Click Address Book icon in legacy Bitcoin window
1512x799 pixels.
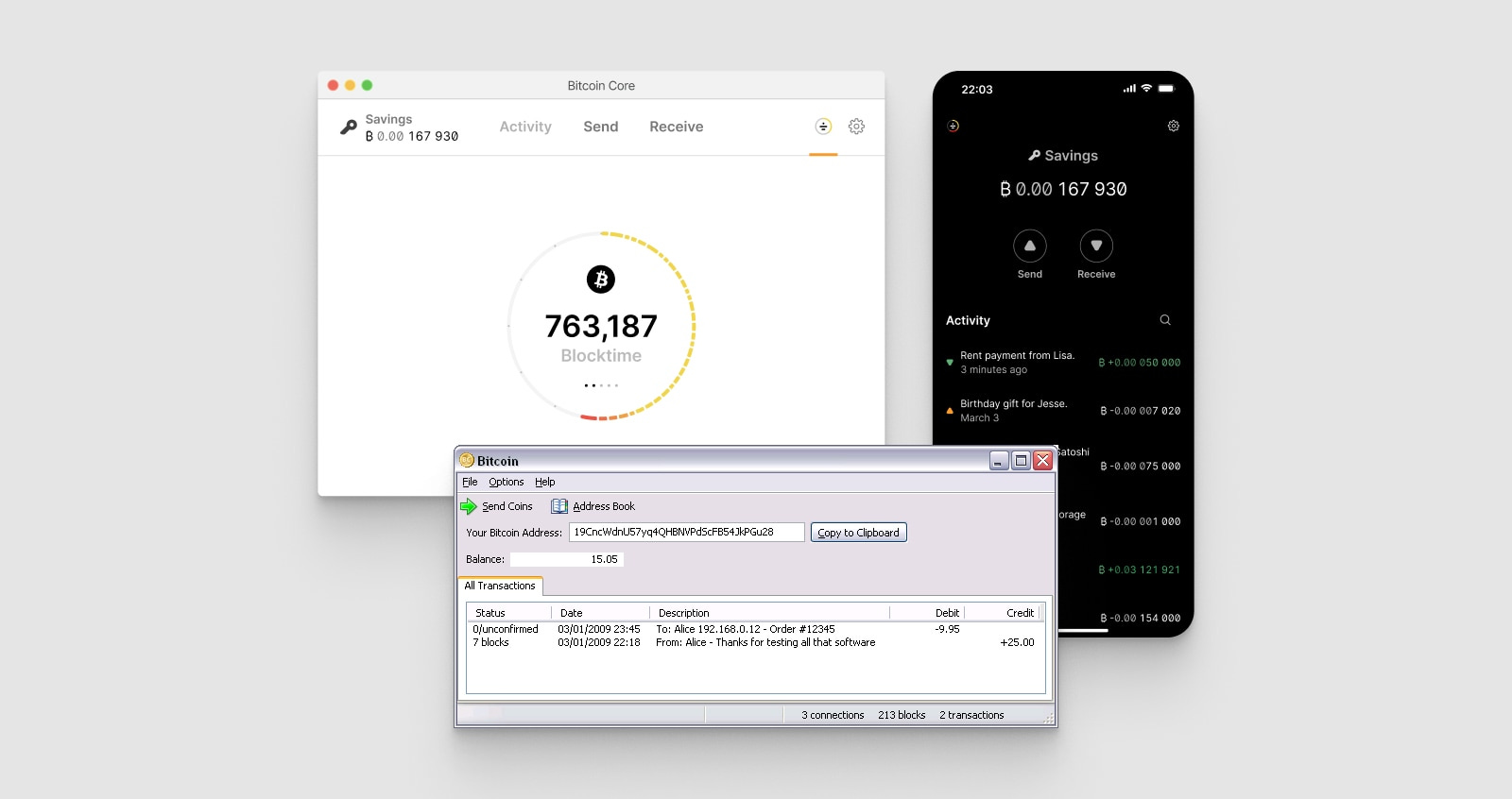coord(559,506)
